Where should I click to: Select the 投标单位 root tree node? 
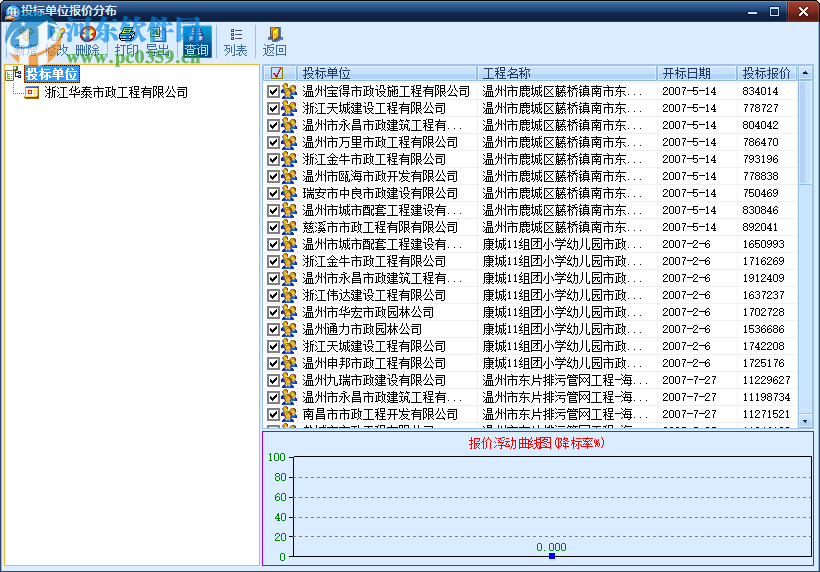[x=52, y=74]
